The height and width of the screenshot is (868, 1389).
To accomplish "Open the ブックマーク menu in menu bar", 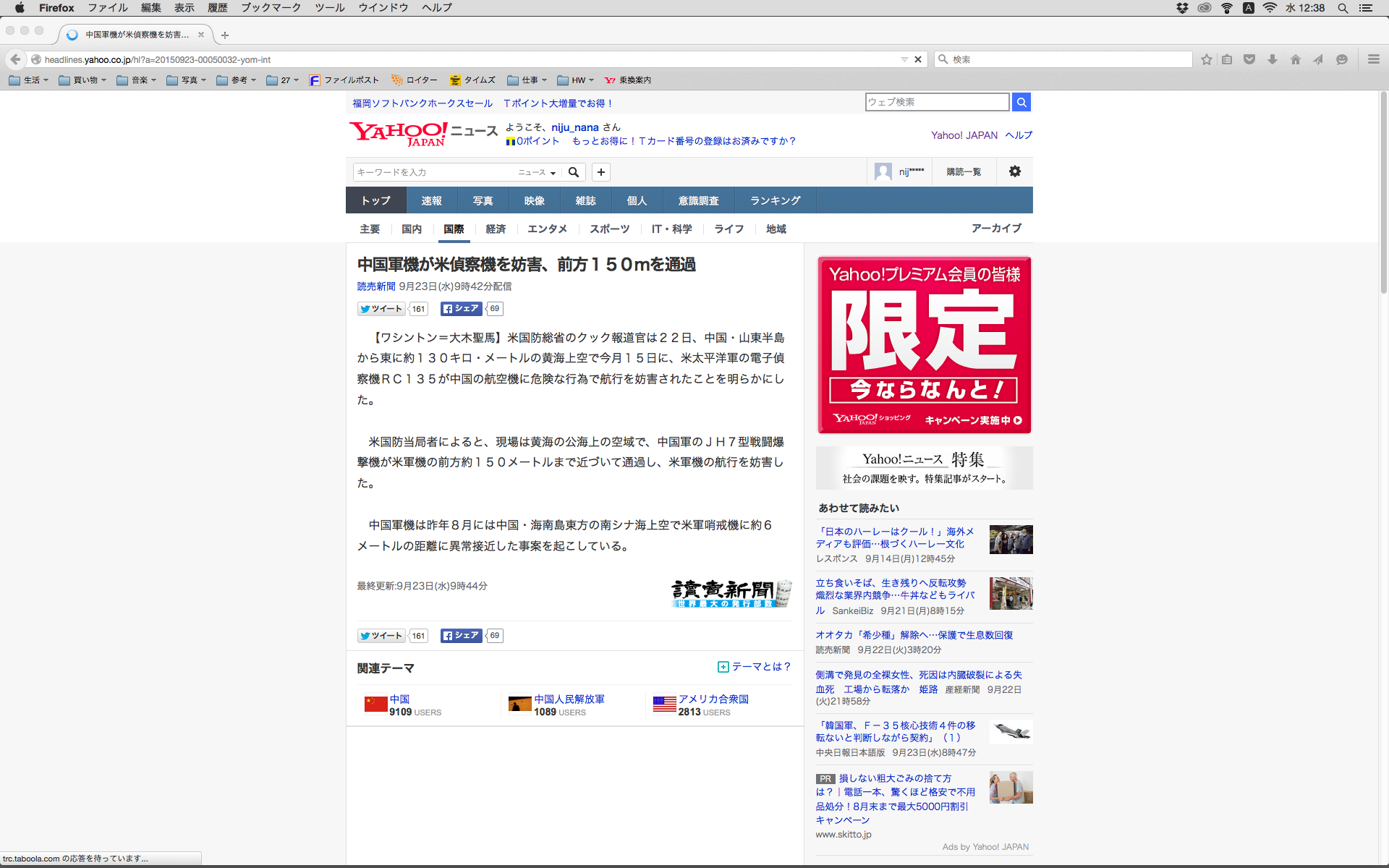I will point(271,8).
